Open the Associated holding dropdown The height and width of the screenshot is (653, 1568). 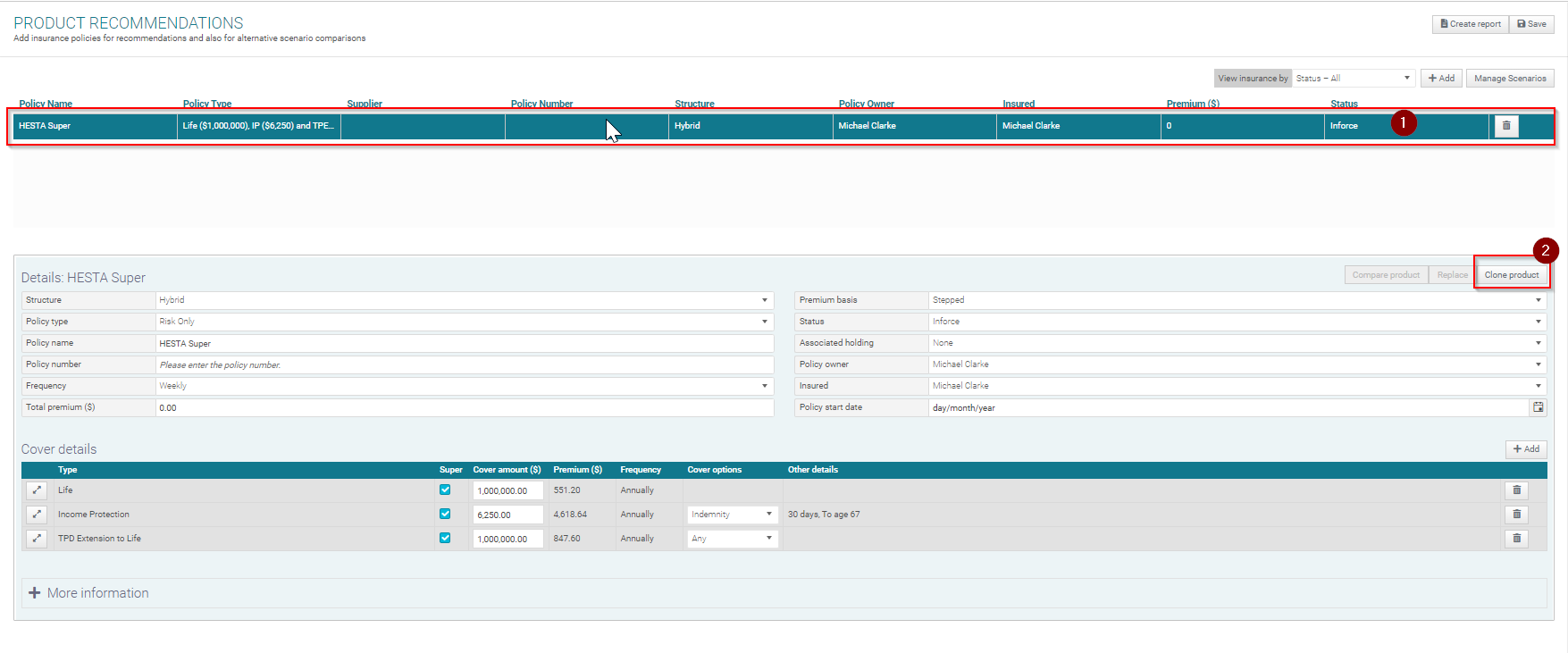coord(1237,343)
